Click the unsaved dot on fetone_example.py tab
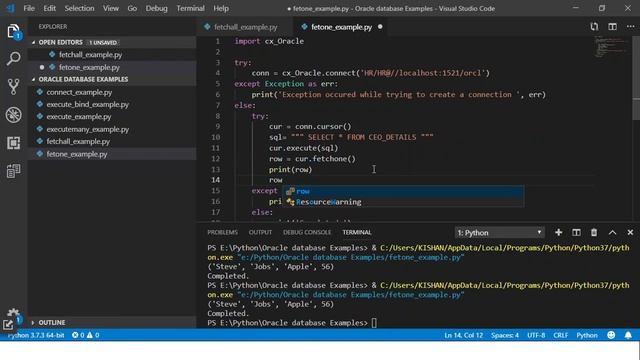Screen dimensions: 640x360 (x=380, y=27)
